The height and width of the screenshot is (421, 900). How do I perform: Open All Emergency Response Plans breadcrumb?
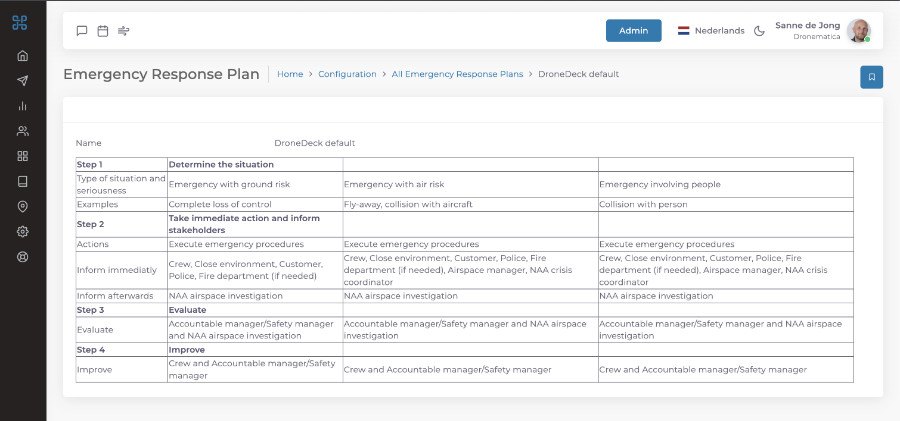coord(457,74)
